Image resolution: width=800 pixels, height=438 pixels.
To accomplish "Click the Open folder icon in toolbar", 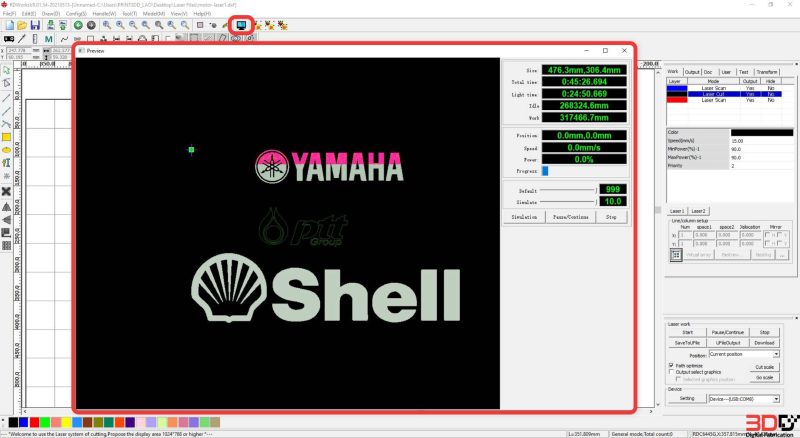I will pyautogui.click(x=22, y=25).
